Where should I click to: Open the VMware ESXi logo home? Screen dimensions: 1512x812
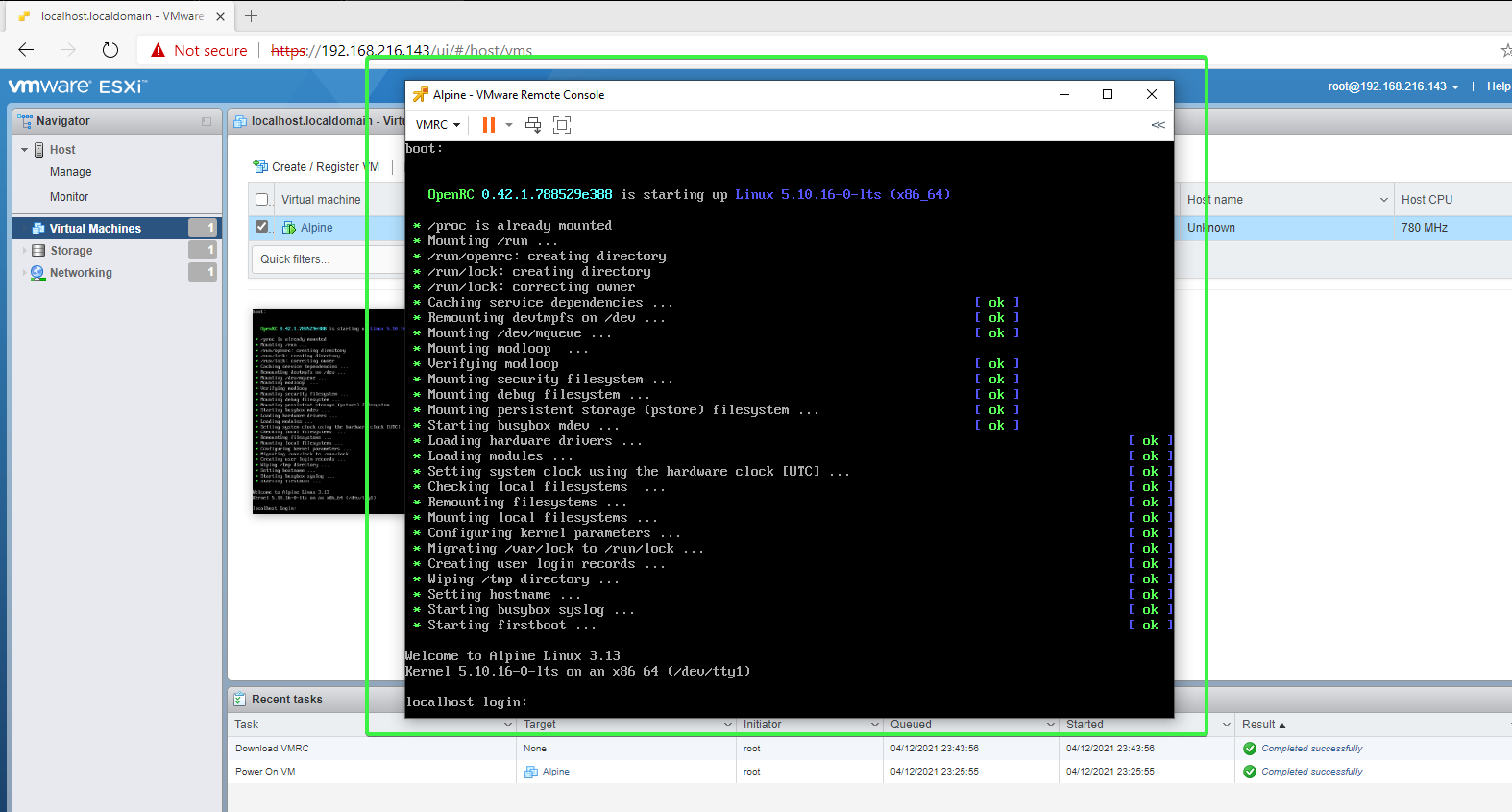[x=77, y=86]
